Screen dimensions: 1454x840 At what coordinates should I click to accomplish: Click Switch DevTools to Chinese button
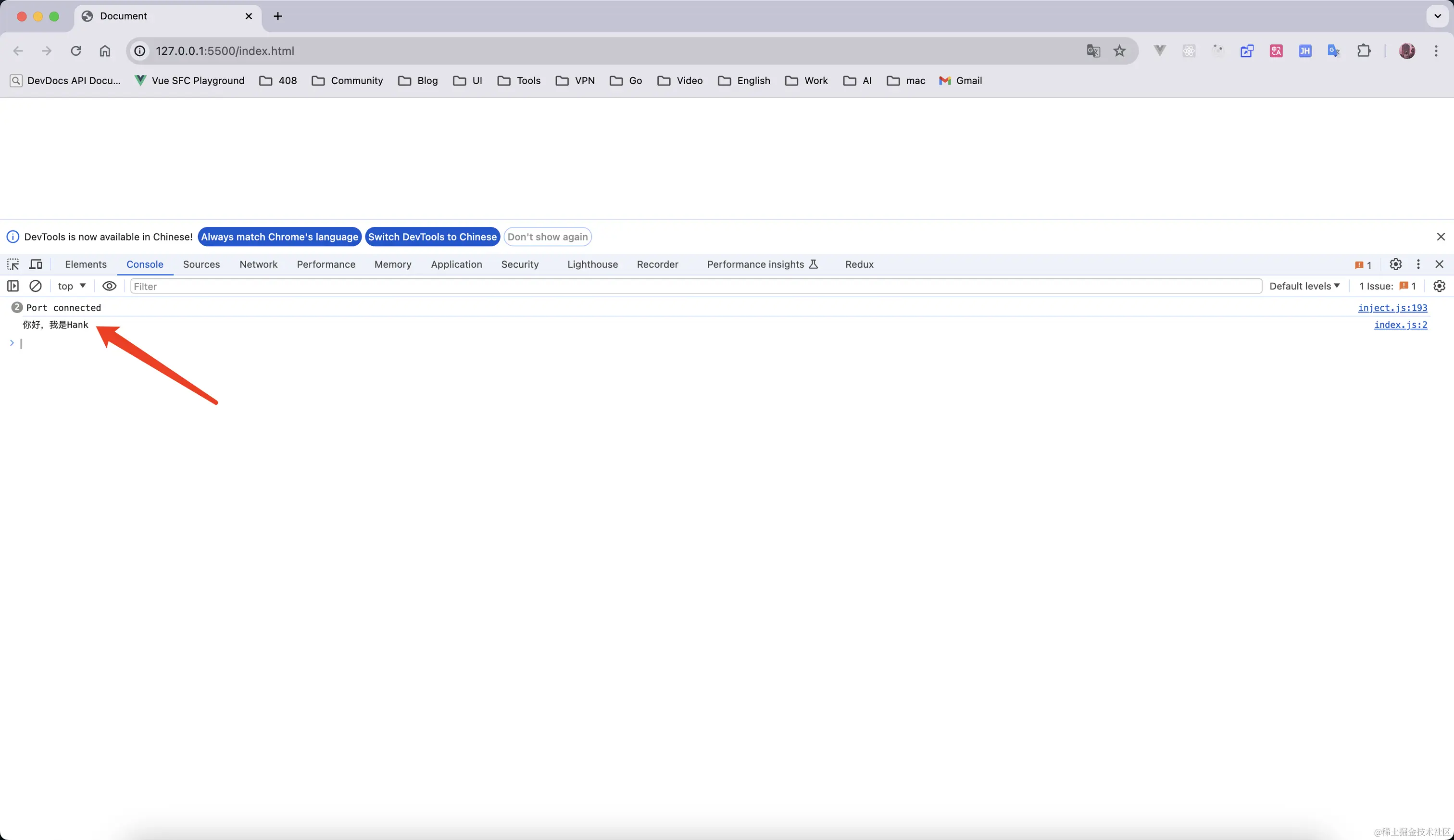(432, 237)
